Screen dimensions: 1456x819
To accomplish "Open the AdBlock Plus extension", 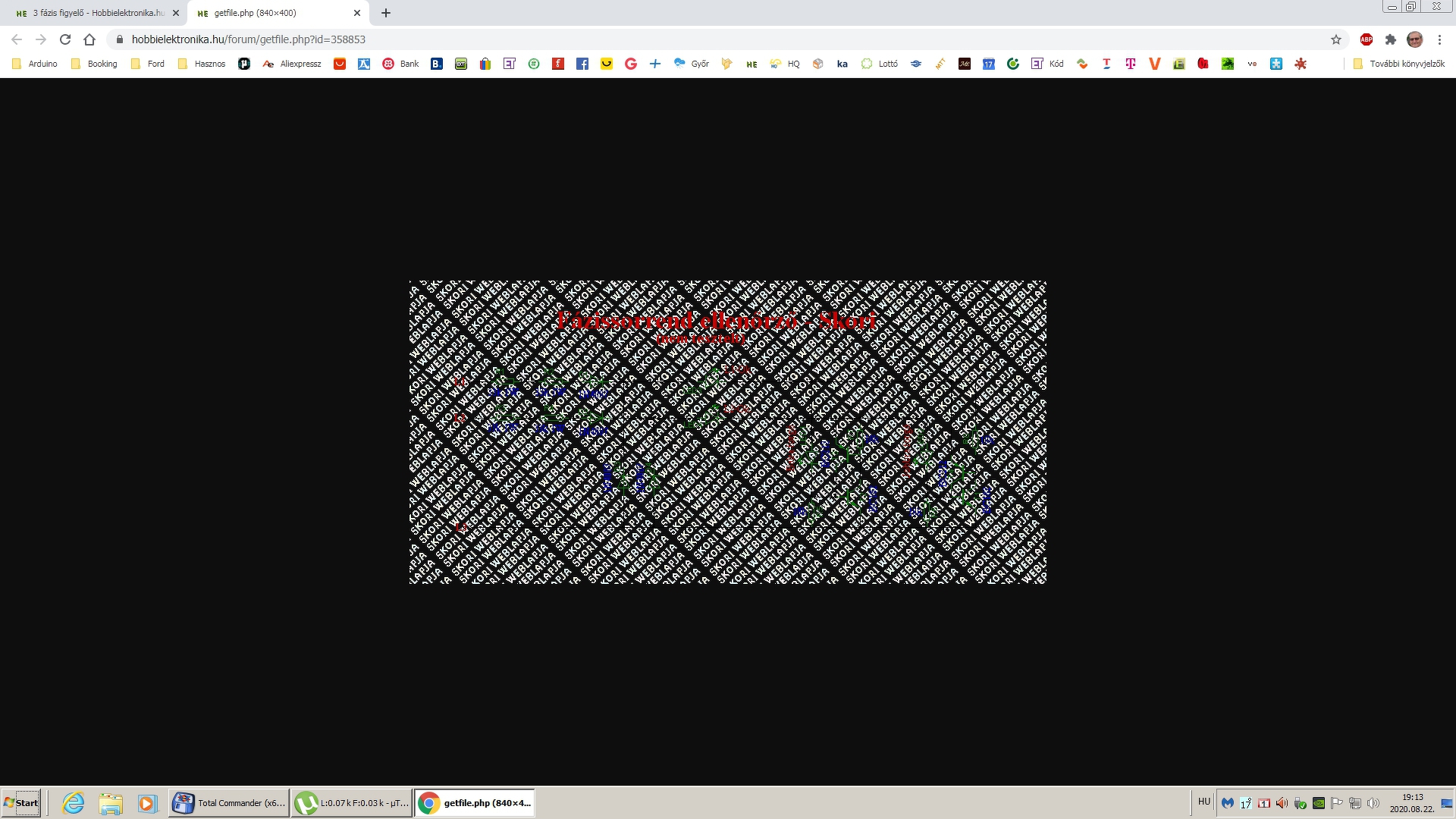I will (x=1367, y=39).
